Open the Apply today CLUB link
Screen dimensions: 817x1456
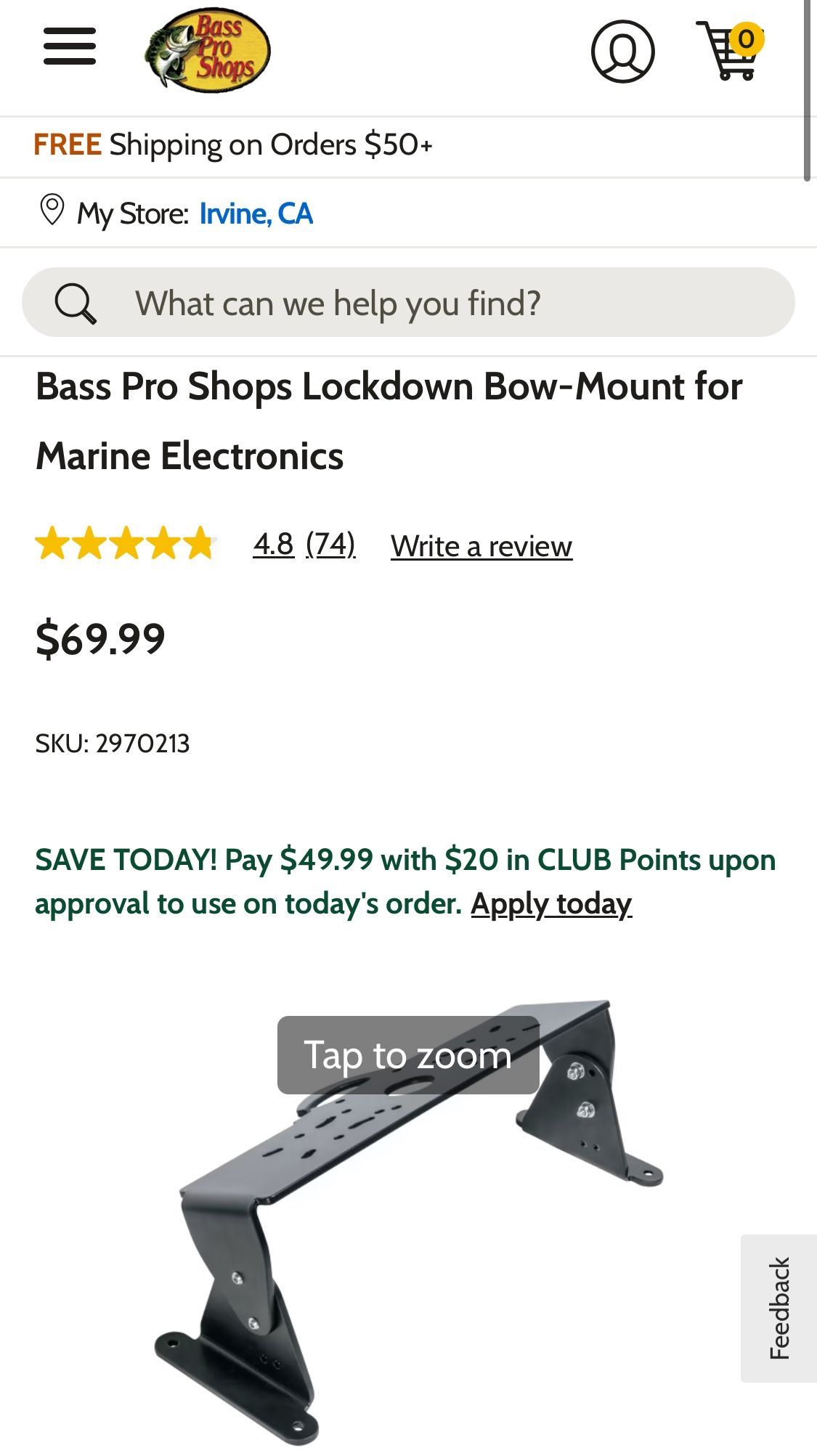coord(553,904)
